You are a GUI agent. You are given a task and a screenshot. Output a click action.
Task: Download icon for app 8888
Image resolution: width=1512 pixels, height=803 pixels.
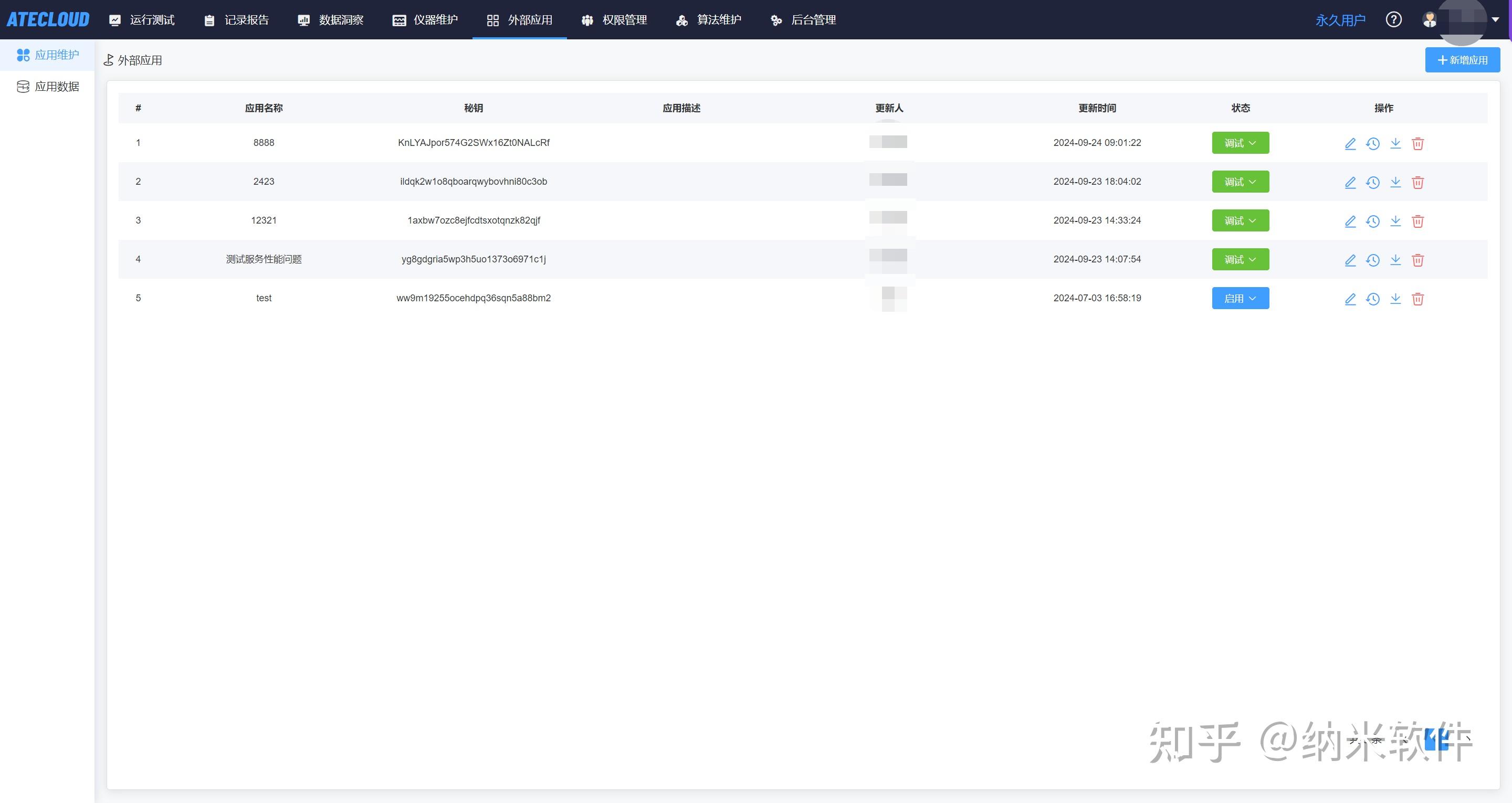pos(1395,143)
